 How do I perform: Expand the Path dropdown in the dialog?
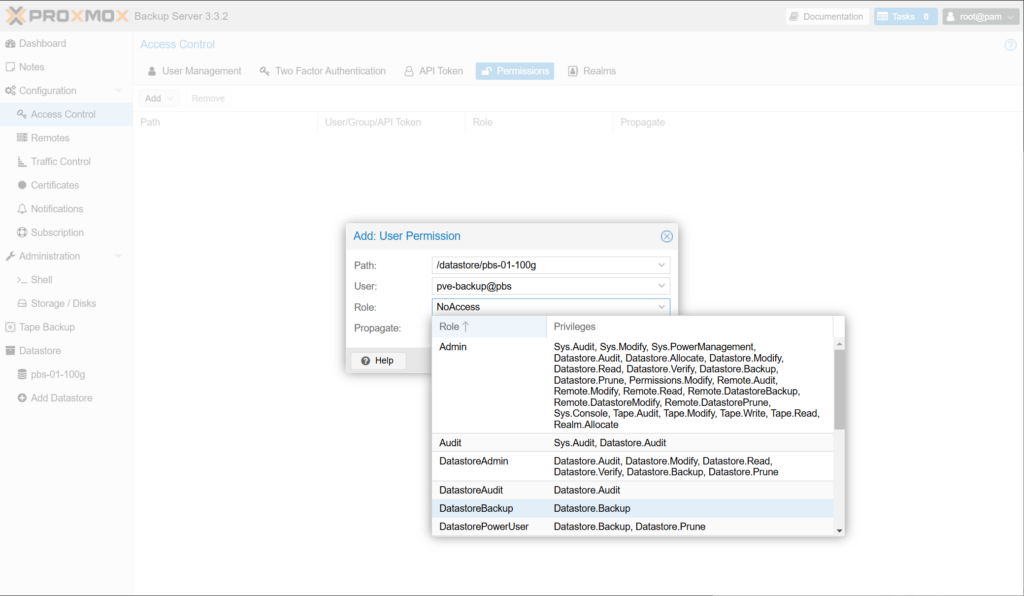[x=662, y=265]
